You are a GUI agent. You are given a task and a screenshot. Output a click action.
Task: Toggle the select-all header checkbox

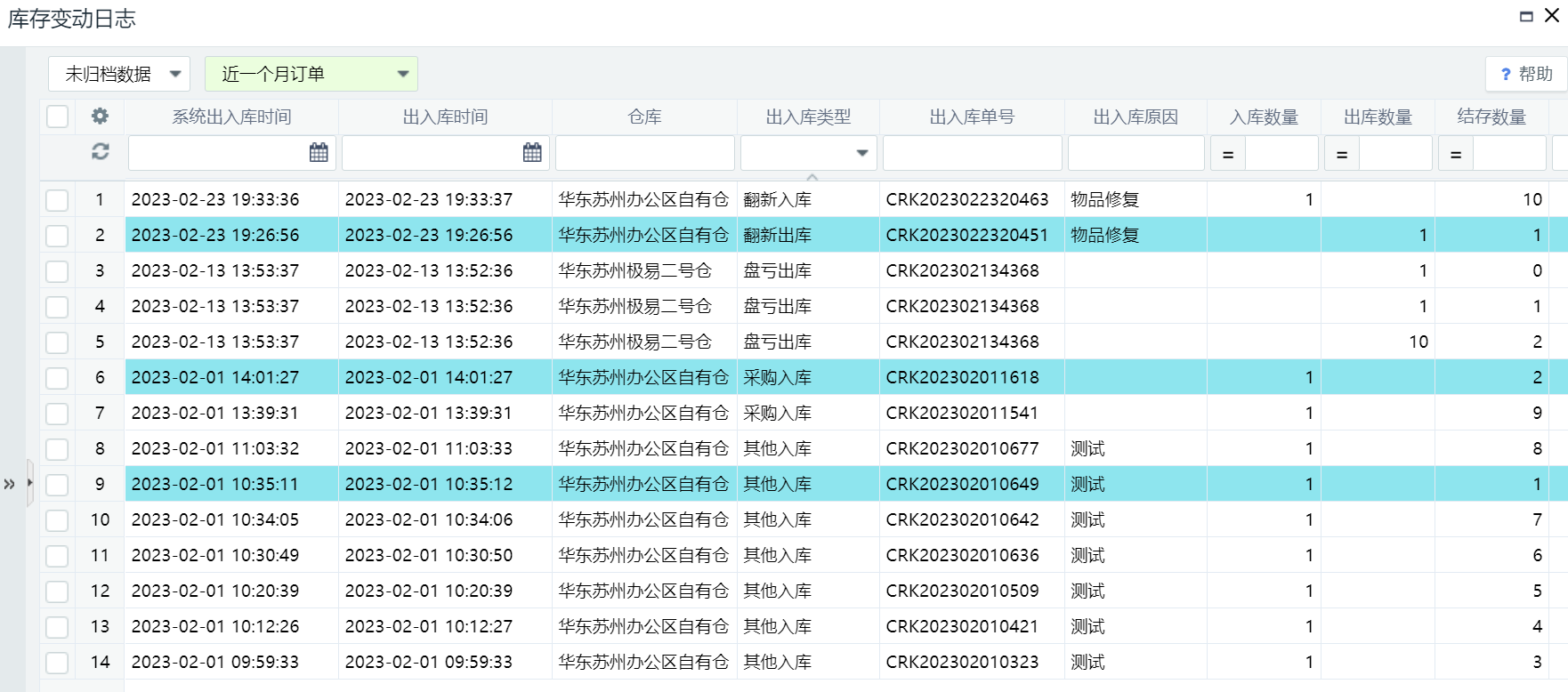pos(57,117)
